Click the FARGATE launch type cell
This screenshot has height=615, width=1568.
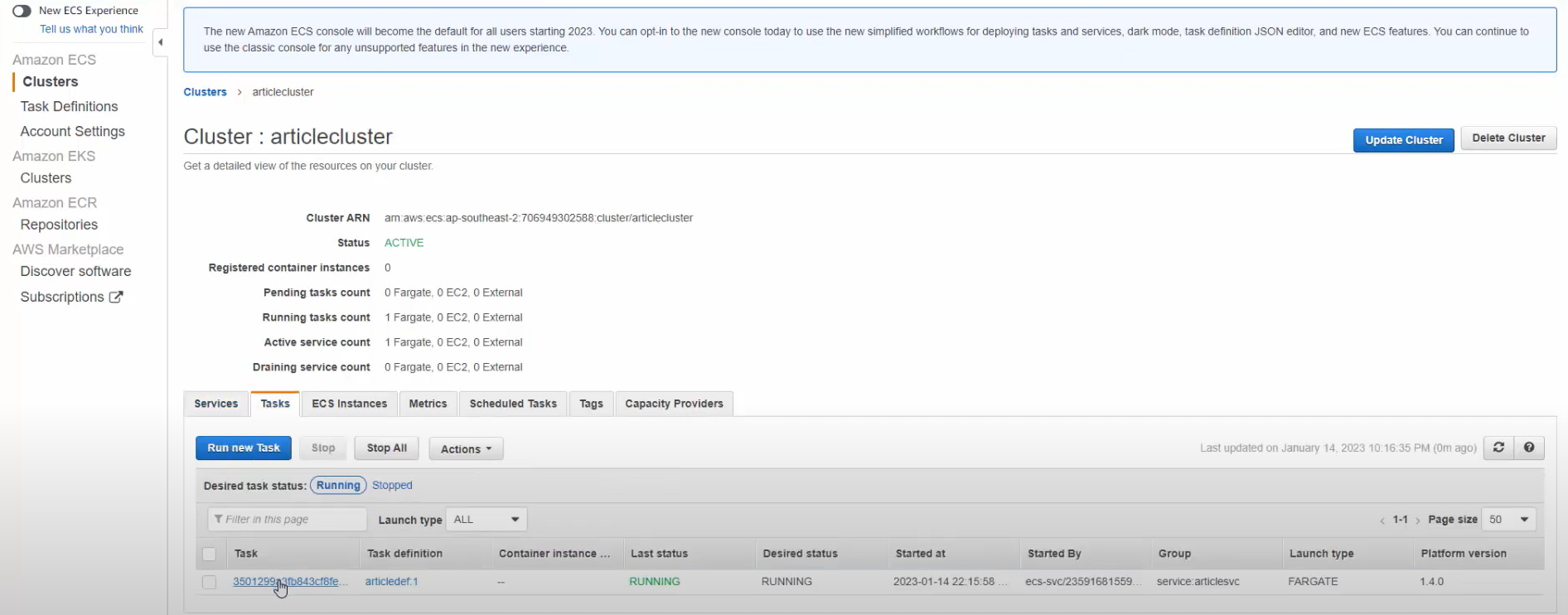pyautogui.click(x=1313, y=582)
